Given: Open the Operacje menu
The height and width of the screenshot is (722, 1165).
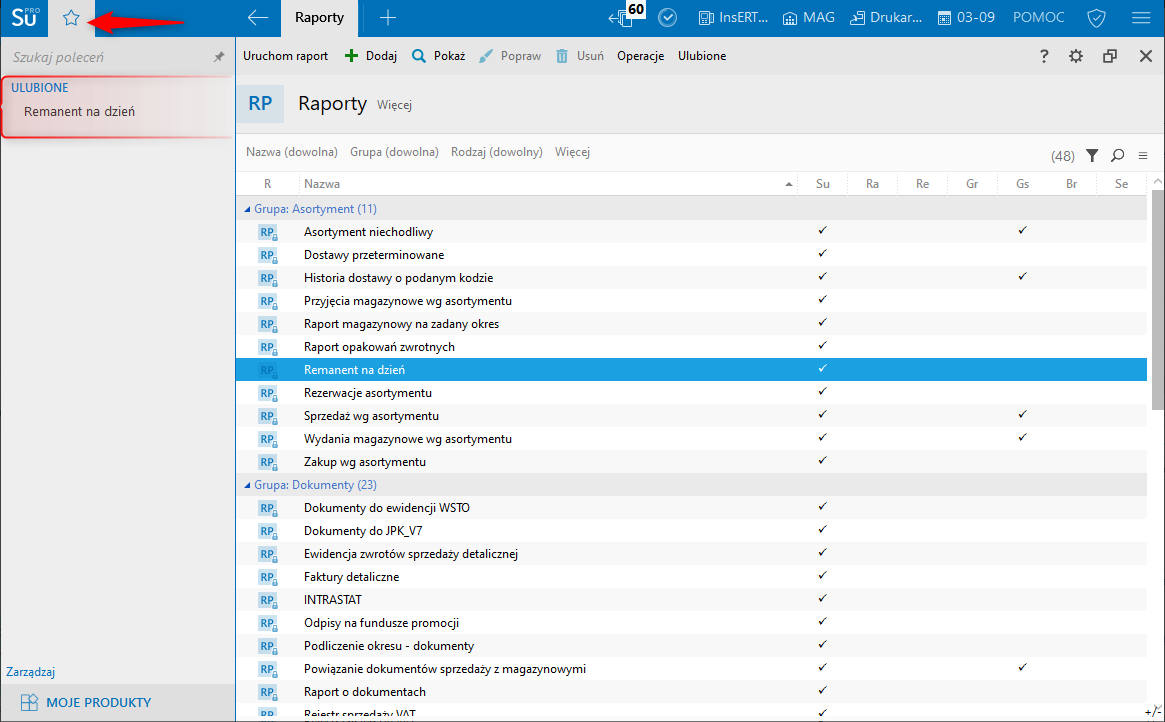Looking at the screenshot, I should pos(640,57).
